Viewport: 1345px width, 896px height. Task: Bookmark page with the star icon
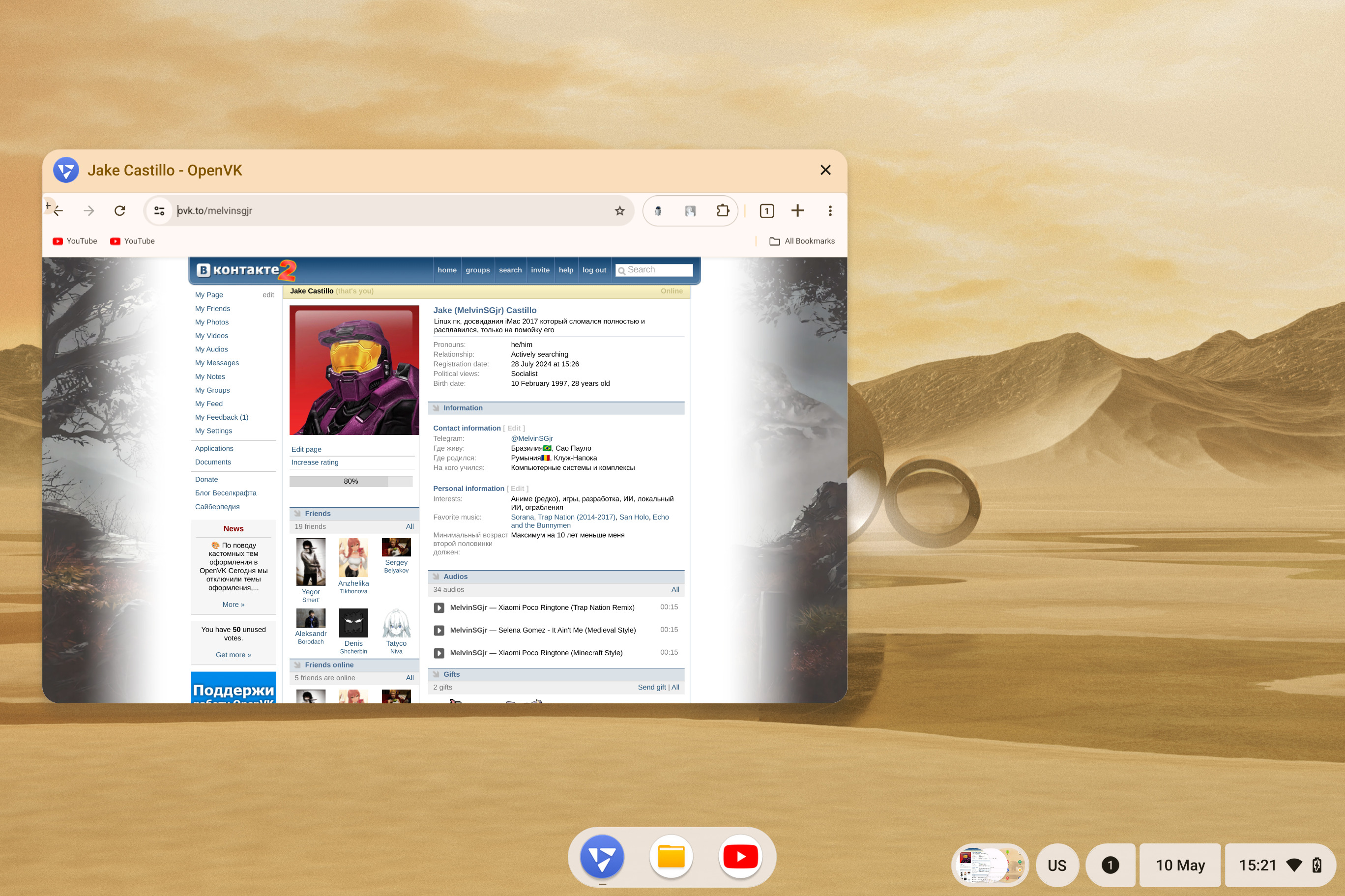pos(619,211)
